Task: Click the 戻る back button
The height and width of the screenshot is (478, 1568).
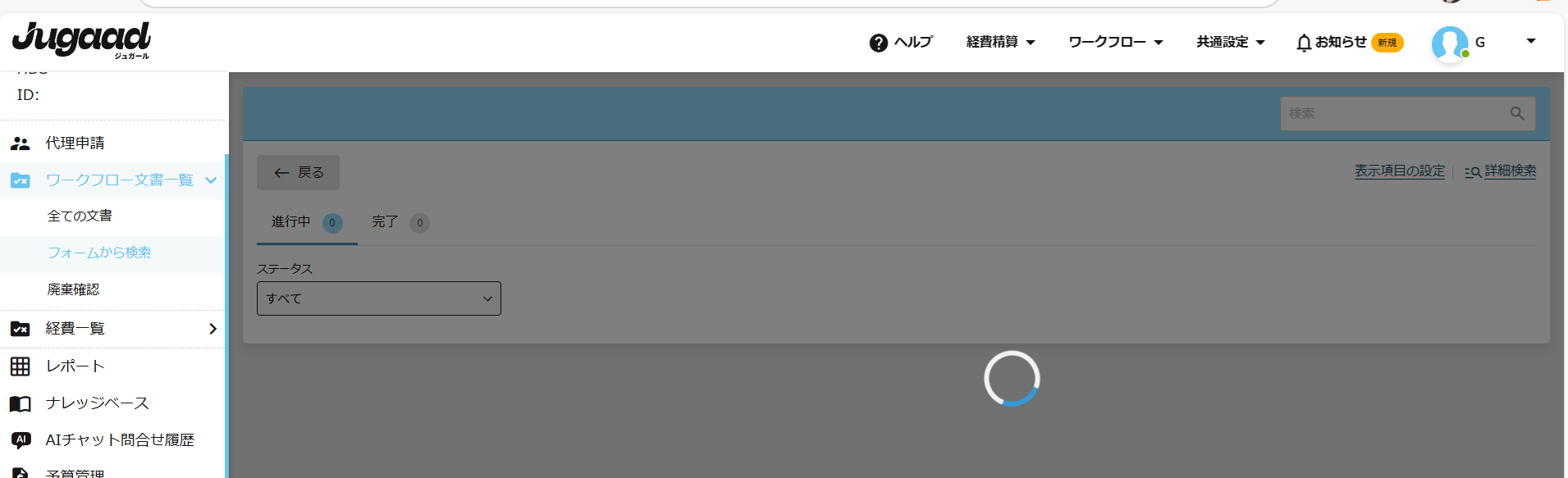Action: pos(298,173)
